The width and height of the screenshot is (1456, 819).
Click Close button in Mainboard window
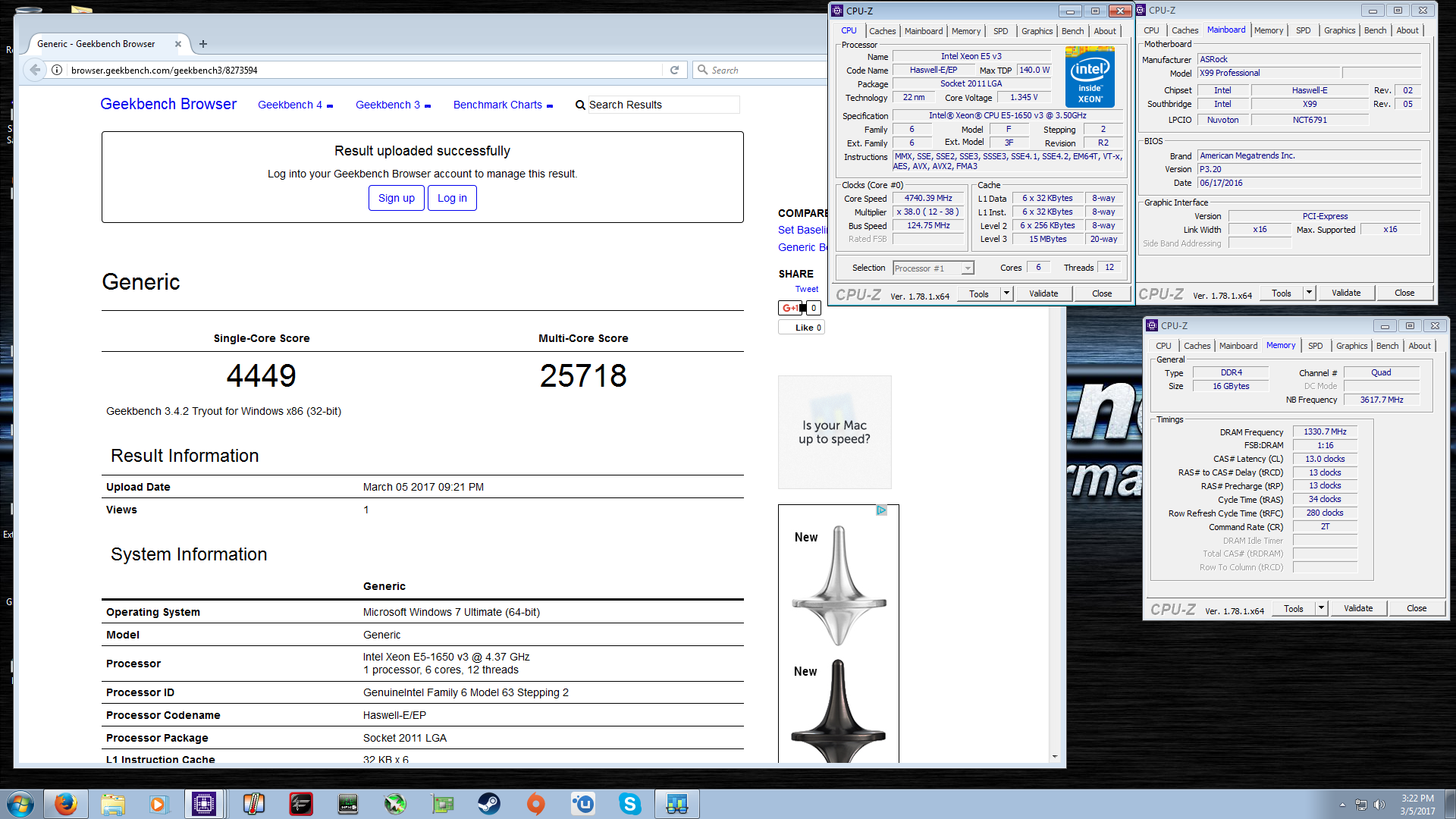1404,293
